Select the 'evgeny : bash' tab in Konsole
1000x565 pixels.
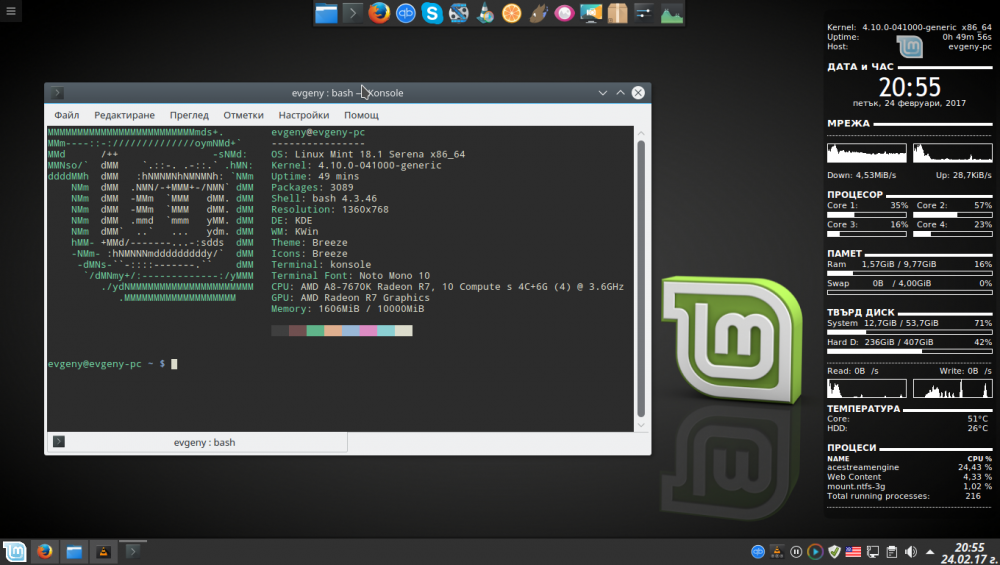(197, 442)
